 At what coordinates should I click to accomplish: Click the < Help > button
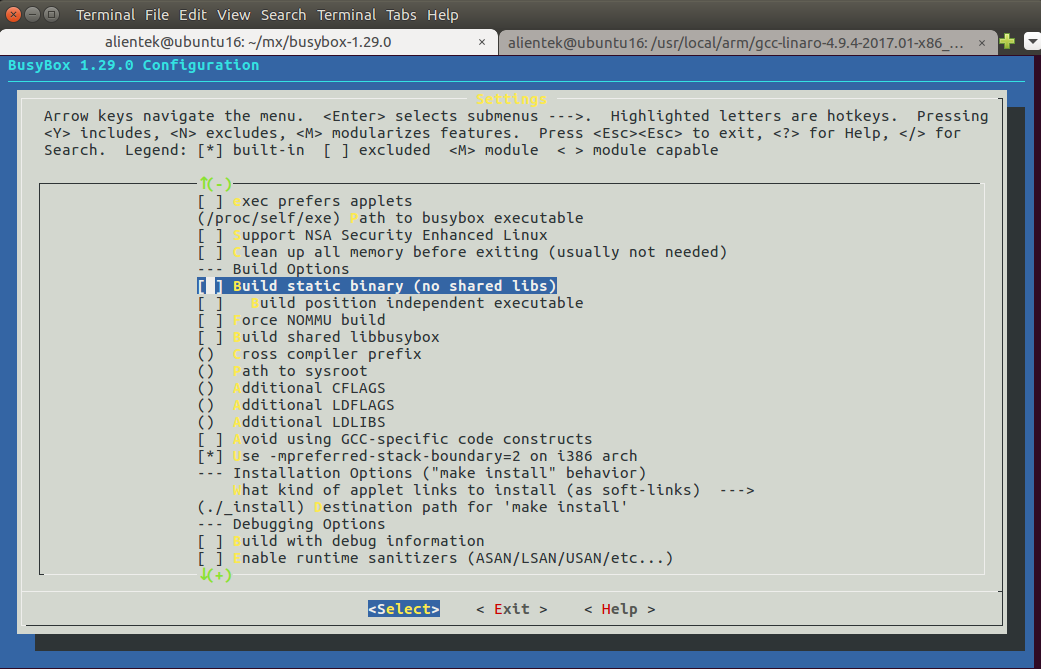[x=619, y=609]
